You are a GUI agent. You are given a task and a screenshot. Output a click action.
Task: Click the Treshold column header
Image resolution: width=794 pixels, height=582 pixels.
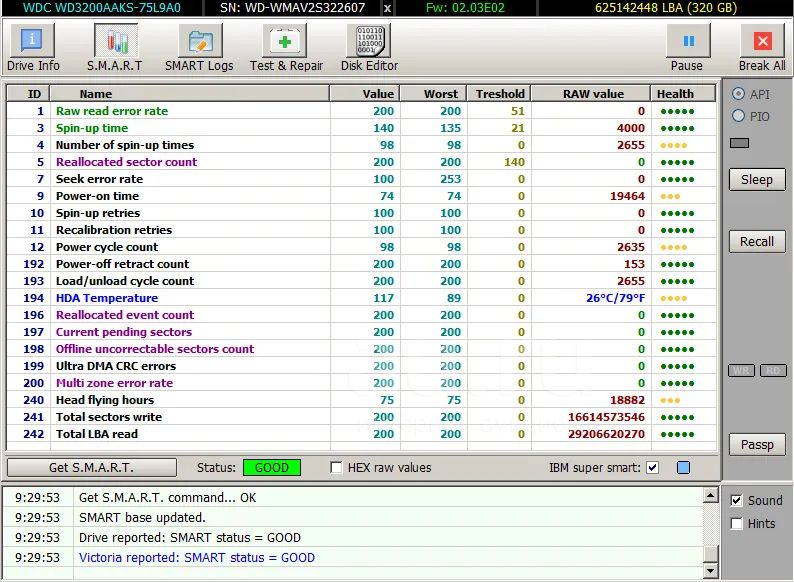point(499,94)
